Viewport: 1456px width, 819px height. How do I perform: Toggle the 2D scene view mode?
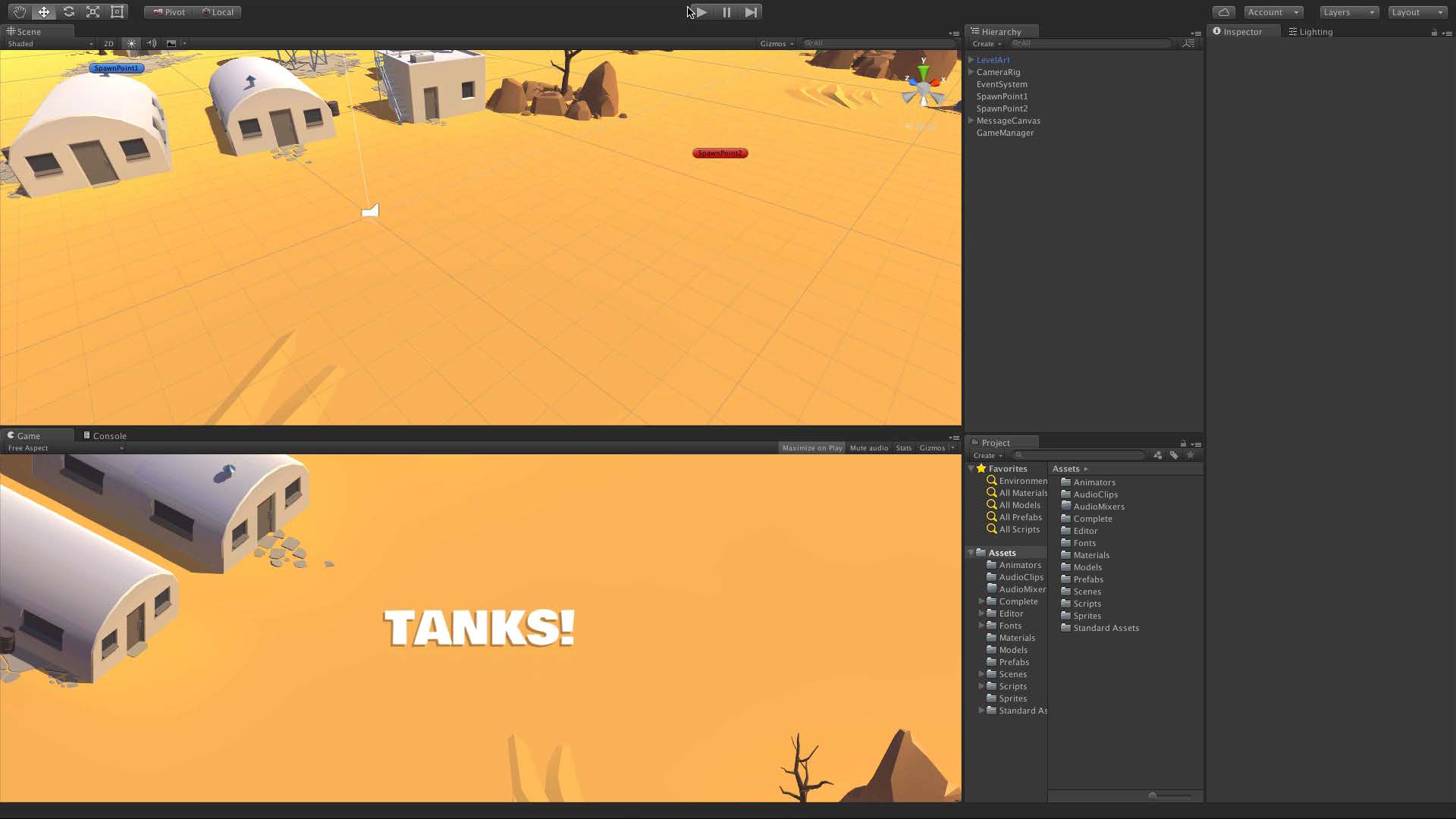click(108, 44)
